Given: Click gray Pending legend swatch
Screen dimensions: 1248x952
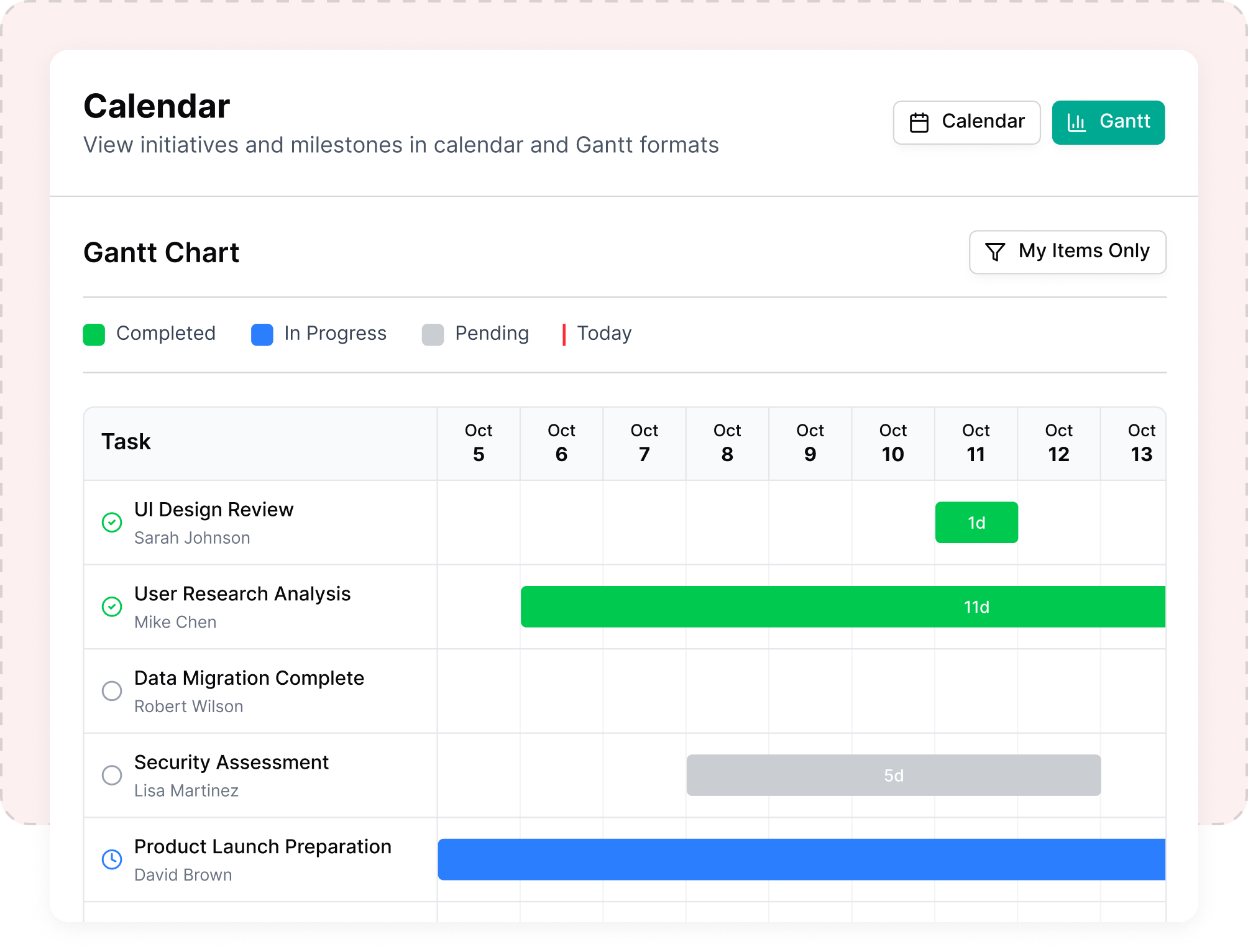Looking at the screenshot, I should click(433, 334).
